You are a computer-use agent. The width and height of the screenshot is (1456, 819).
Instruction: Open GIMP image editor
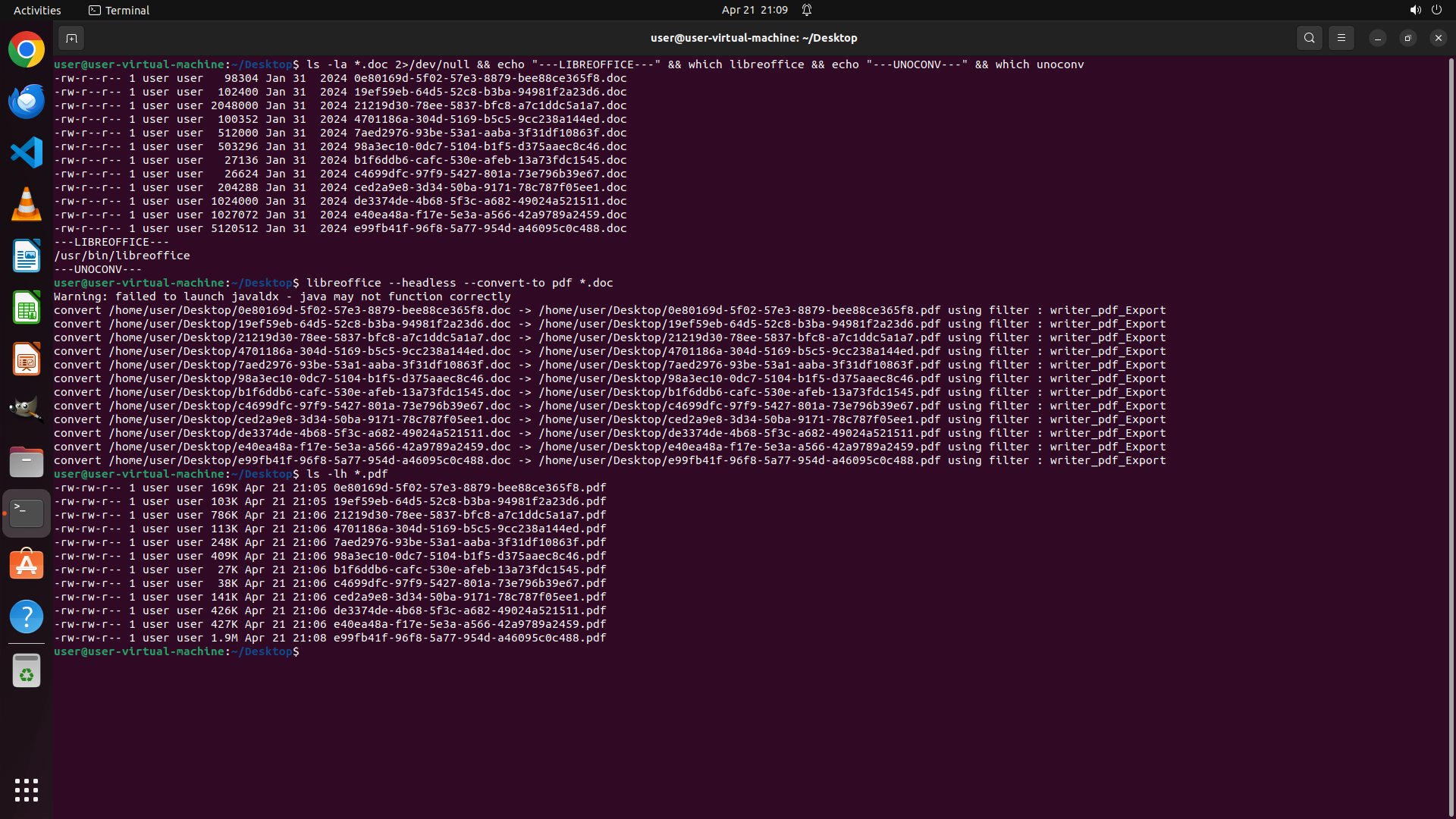27,409
